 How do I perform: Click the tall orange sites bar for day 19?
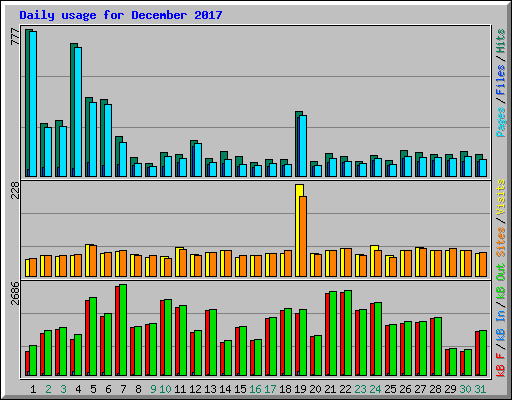pos(303,236)
